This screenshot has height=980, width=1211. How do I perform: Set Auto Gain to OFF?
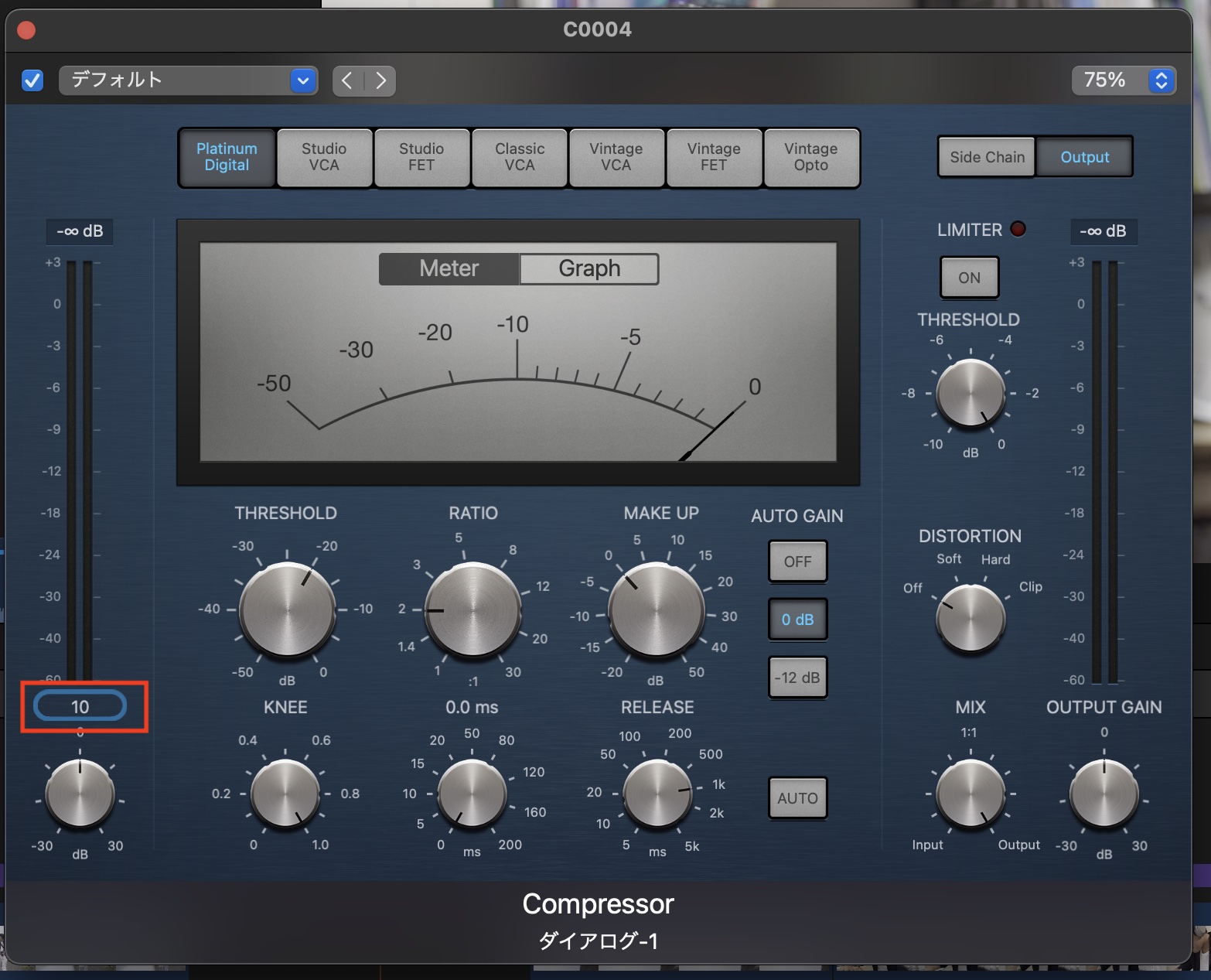[797, 562]
